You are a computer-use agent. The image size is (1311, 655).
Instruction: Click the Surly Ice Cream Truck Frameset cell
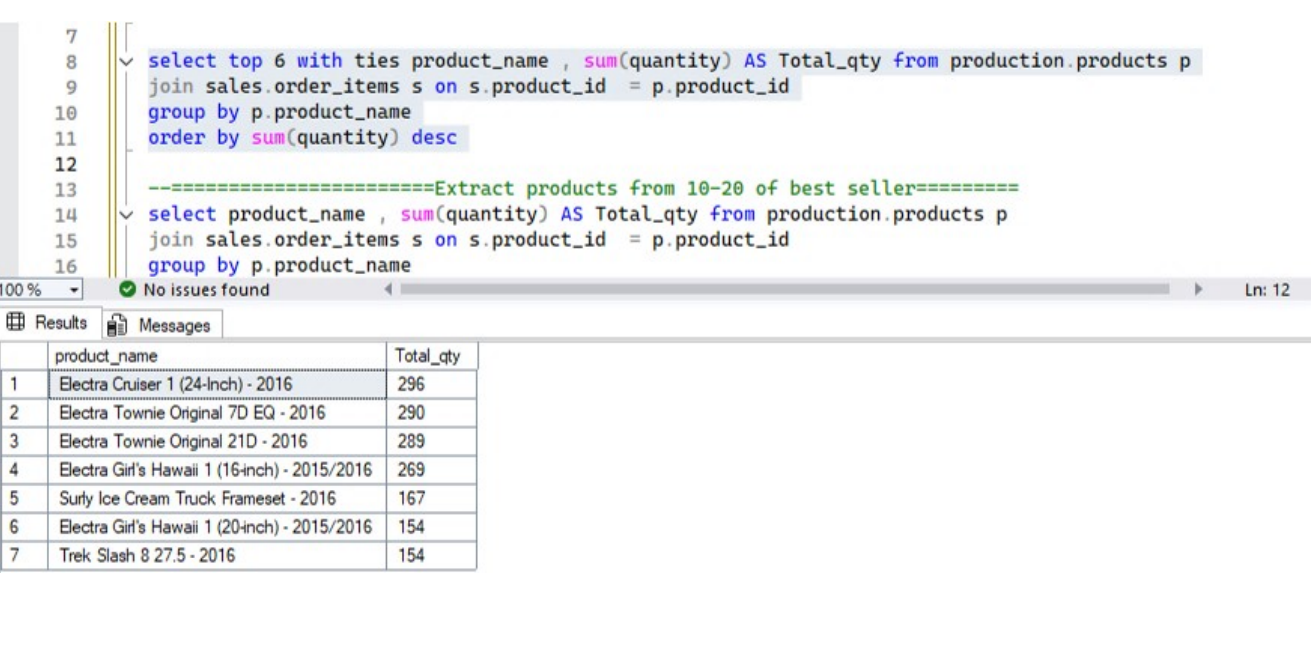pyautogui.click(x=216, y=498)
